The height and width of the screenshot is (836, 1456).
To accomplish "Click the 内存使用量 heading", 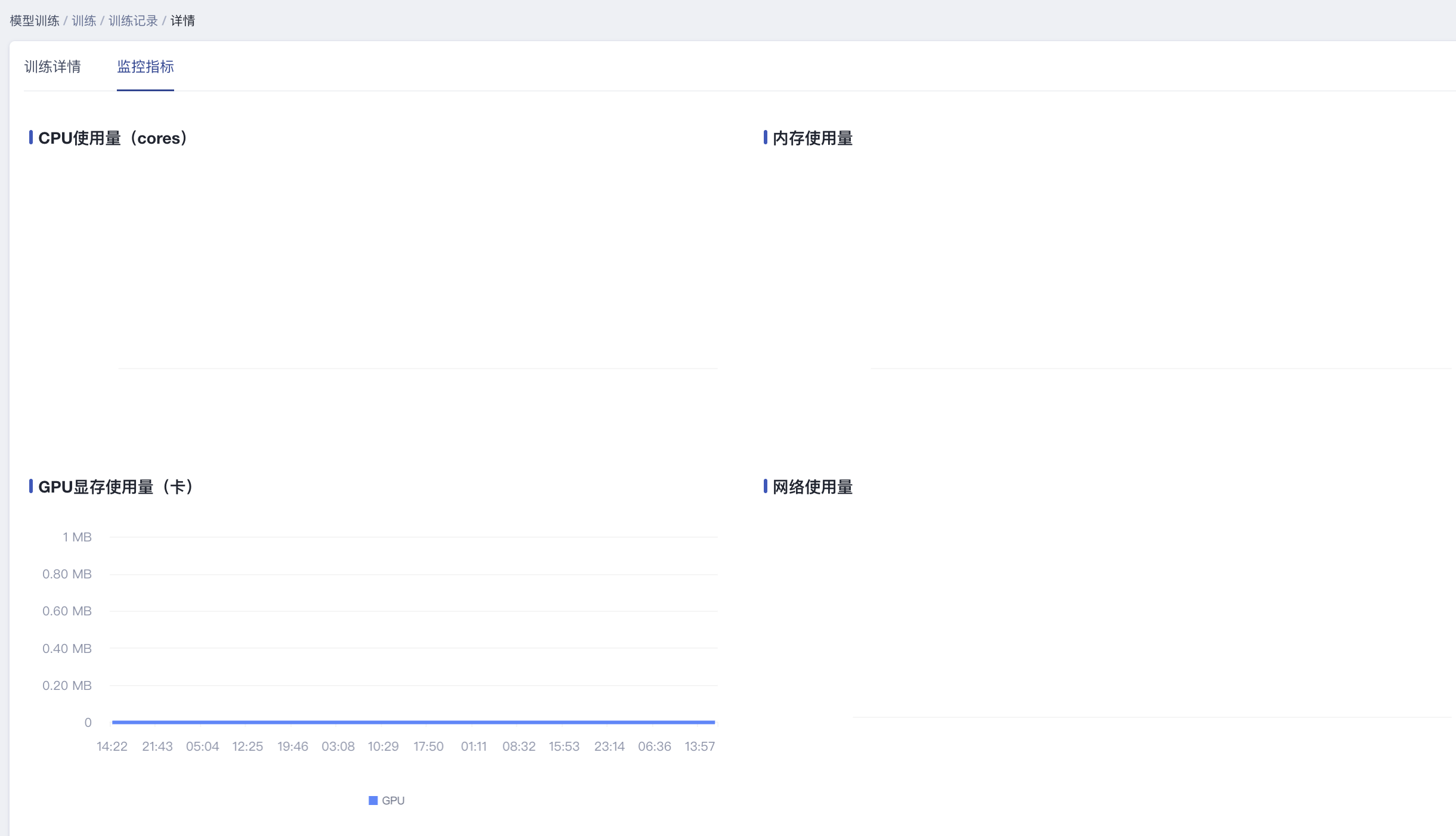I will click(x=812, y=138).
